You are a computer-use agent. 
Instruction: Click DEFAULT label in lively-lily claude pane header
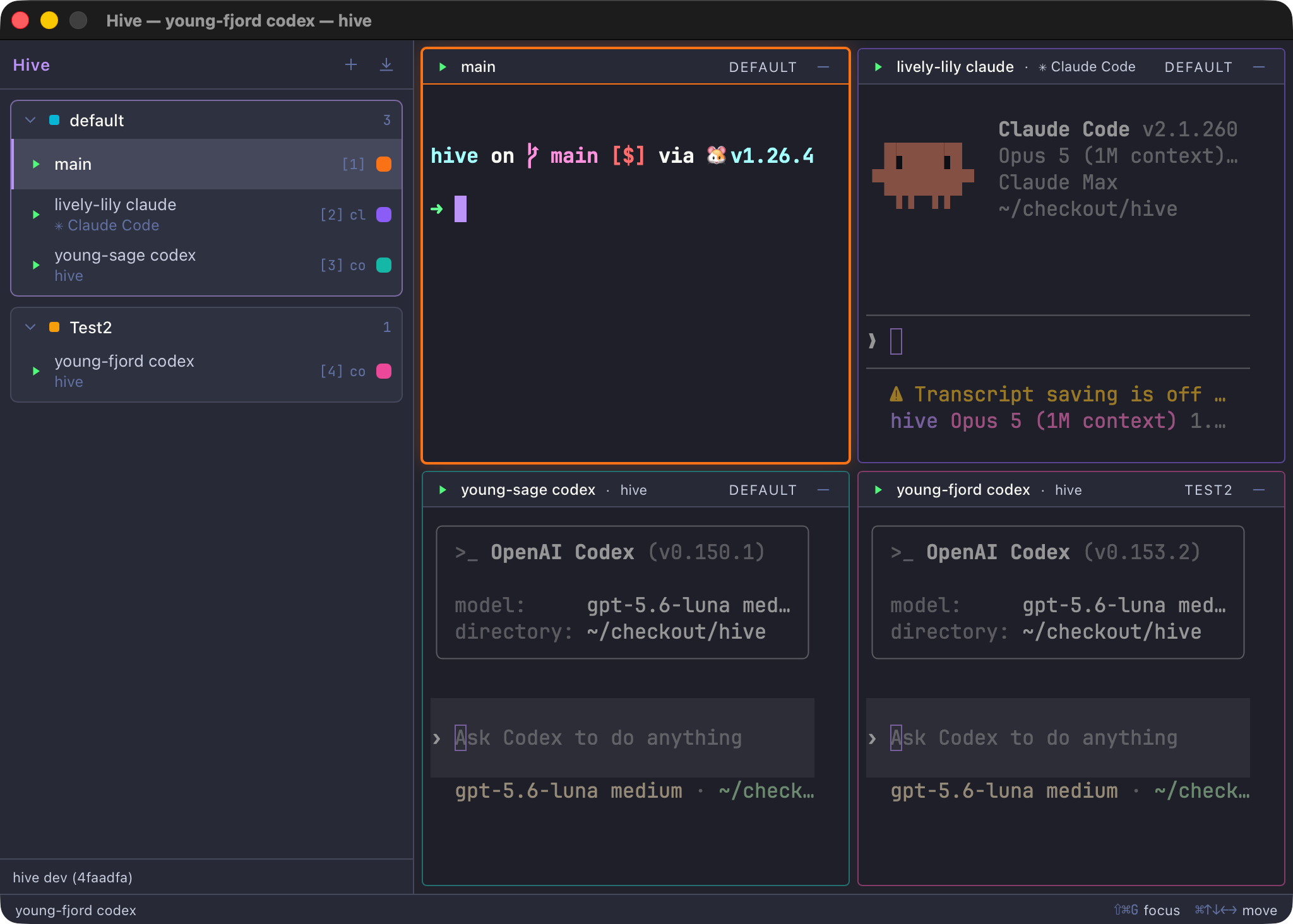tap(1198, 68)
